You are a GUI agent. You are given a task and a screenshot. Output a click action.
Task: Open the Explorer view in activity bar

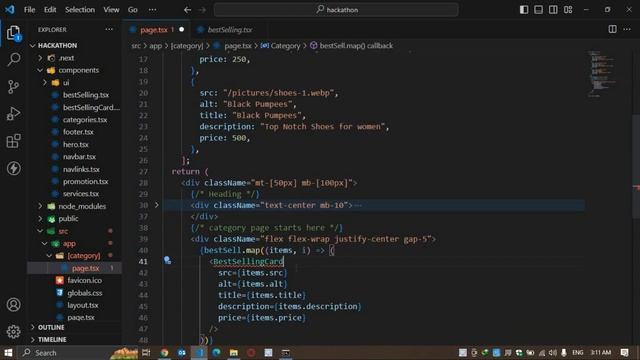13,33
